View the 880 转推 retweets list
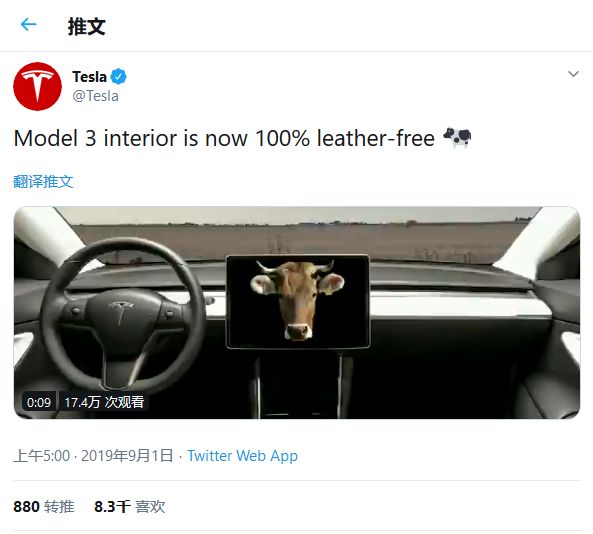The image size is (593, 534). [44, 506]
